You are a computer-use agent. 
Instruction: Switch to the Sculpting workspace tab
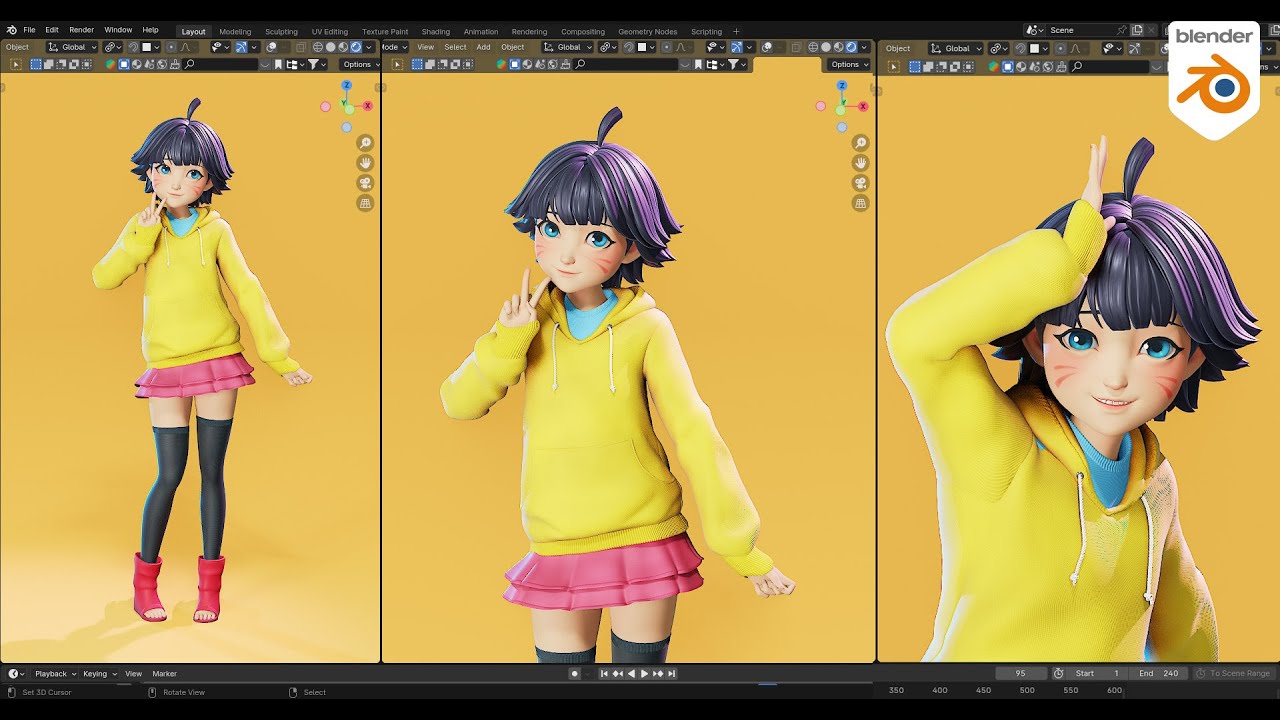tap(281, 31)
